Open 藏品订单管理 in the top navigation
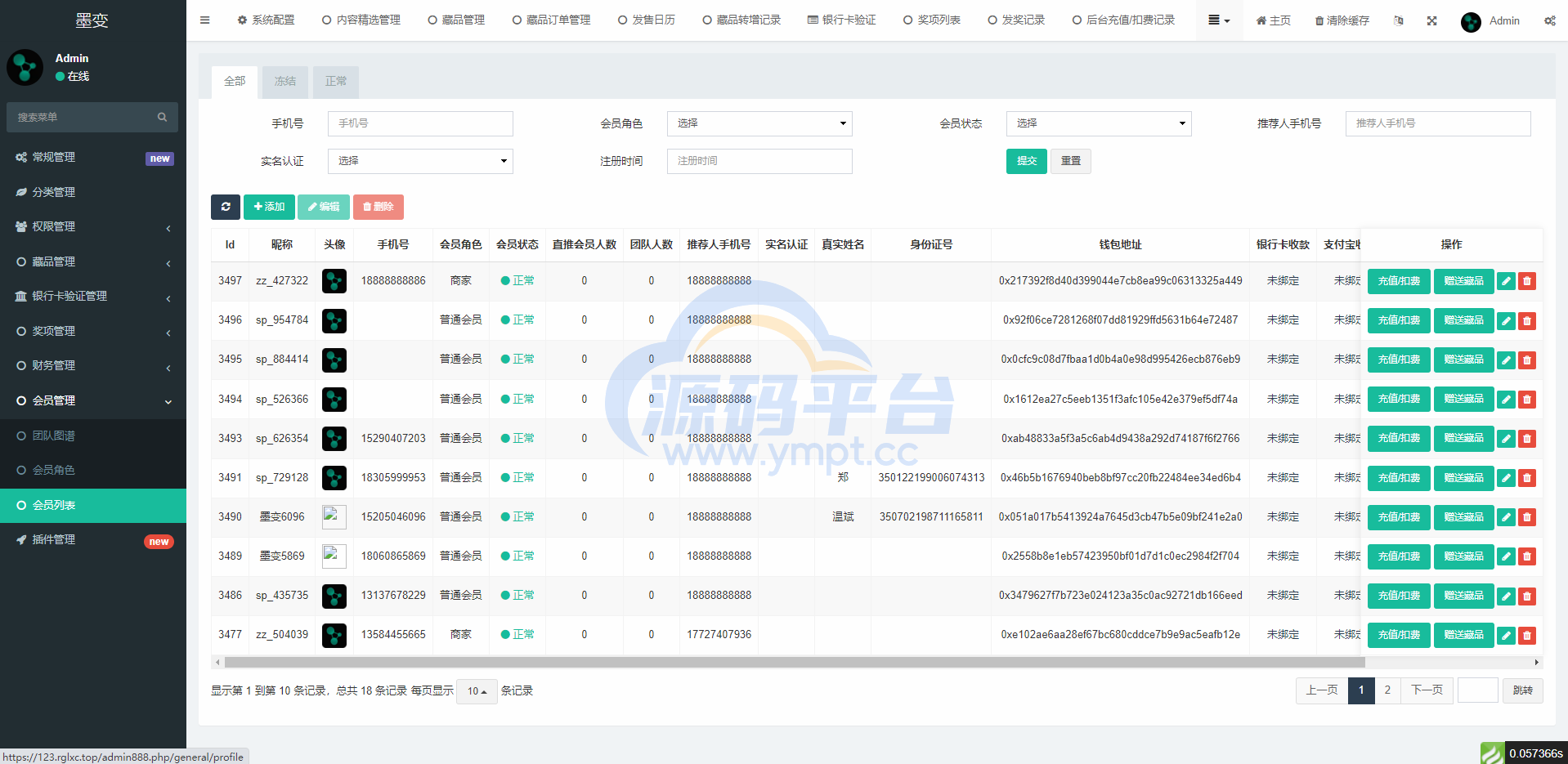This screenshot has height=764, width=1568. pyautogui.click(x=552, y=20)
